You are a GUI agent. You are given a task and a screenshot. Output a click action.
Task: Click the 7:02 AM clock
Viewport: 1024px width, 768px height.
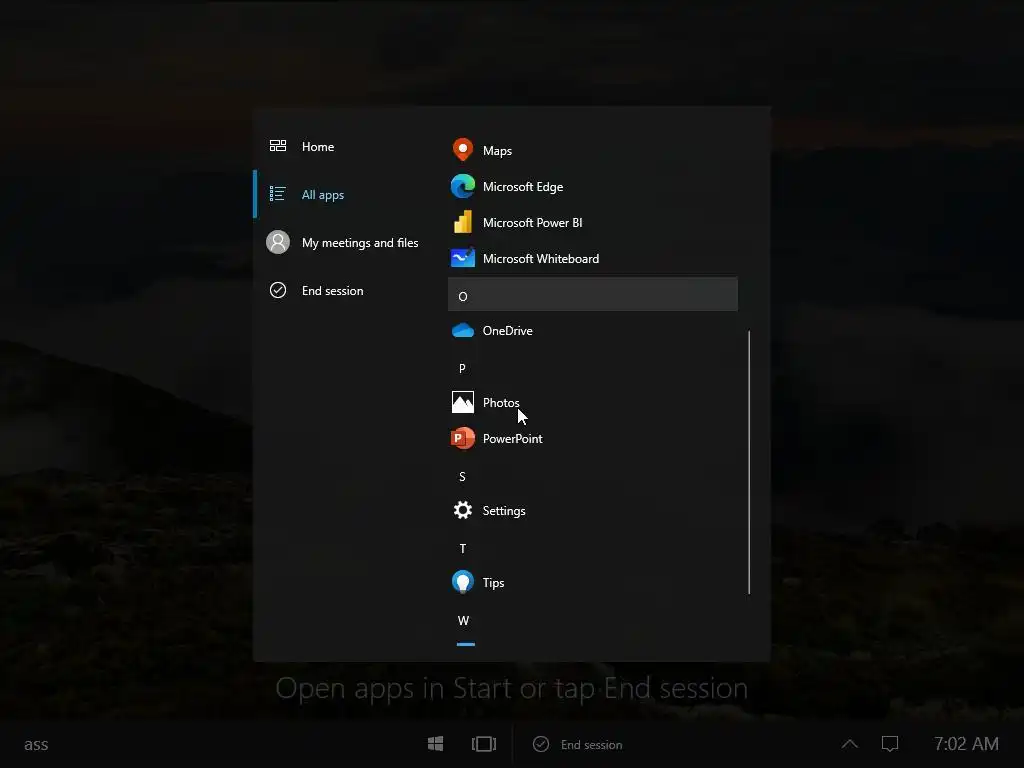coord(966,744)
